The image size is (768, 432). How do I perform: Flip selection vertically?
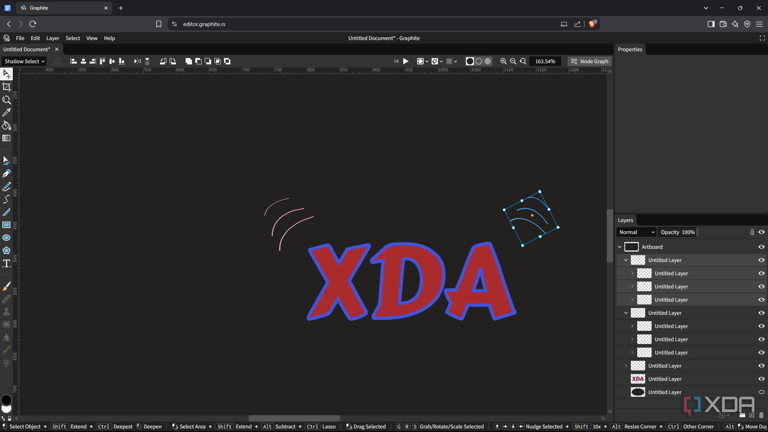147,61
